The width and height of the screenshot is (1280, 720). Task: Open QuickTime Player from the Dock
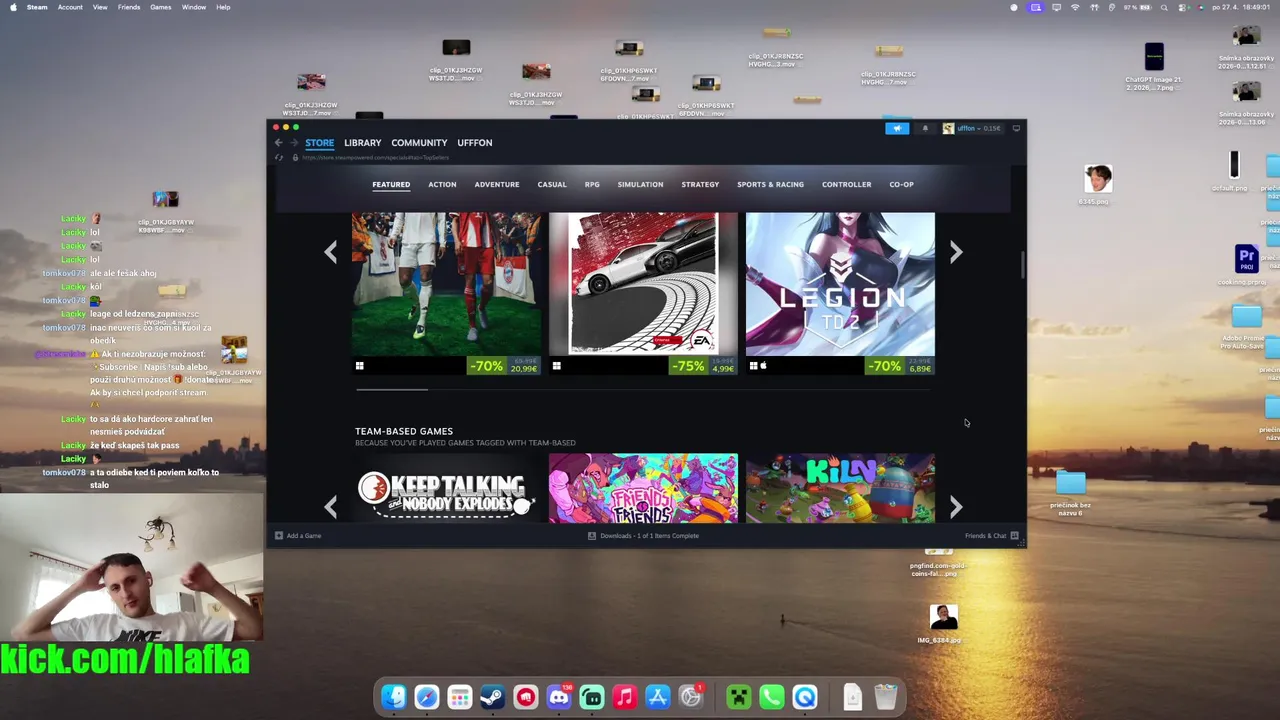click(x=805, y=697)
